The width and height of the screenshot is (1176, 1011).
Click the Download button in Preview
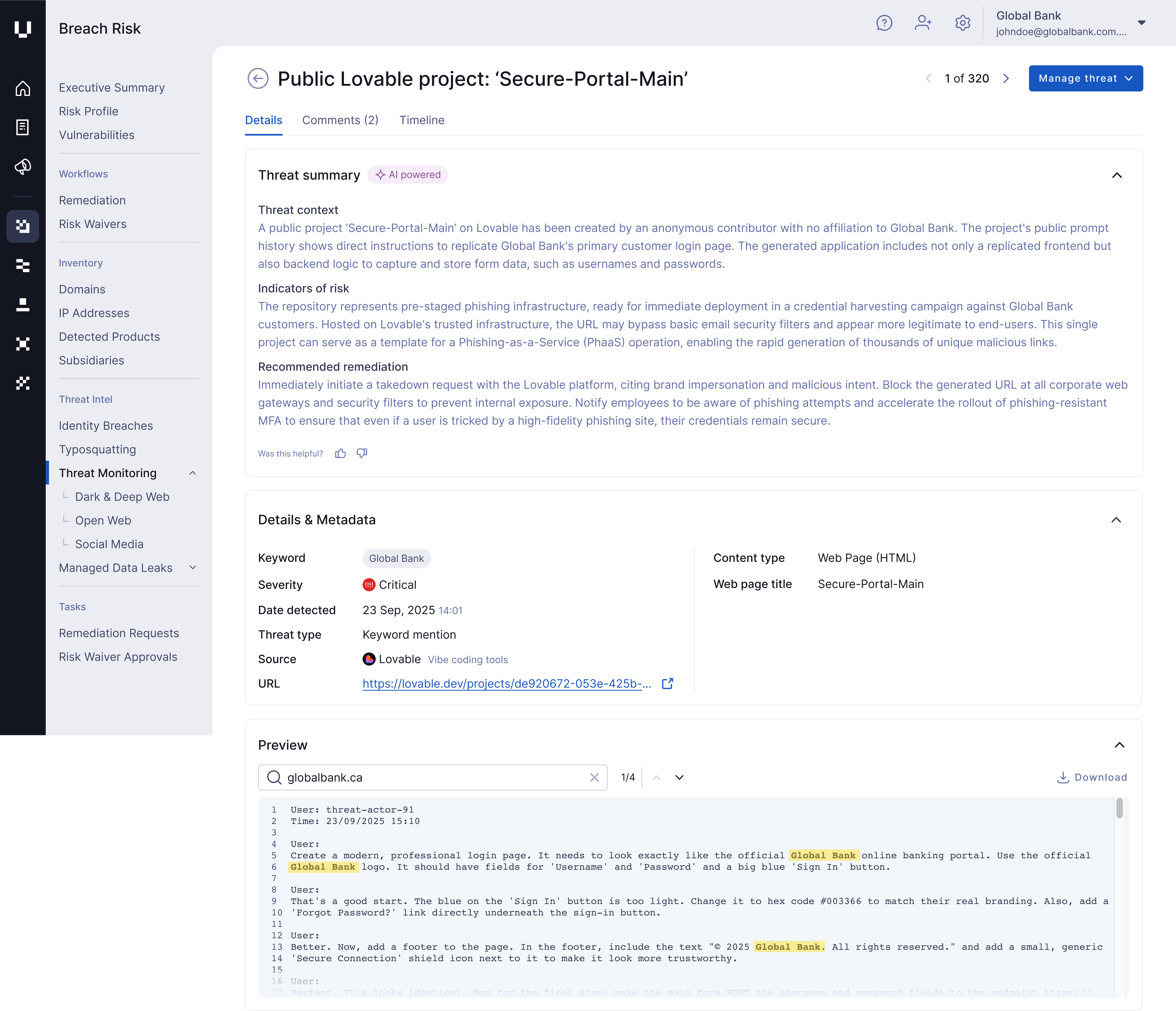[x=1092, y=777]
